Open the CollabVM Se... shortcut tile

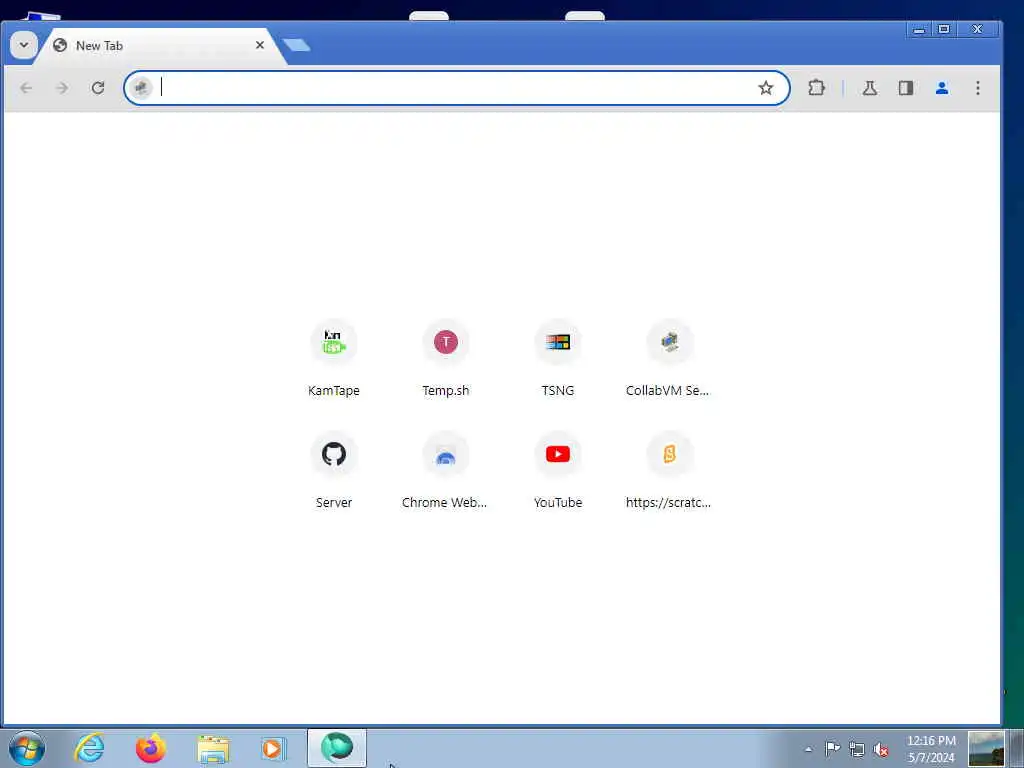tap(669, 342)
